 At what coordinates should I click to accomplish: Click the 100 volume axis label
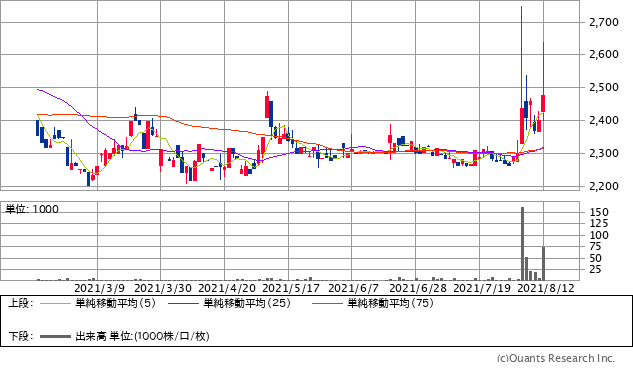click(x=599, y=235)
